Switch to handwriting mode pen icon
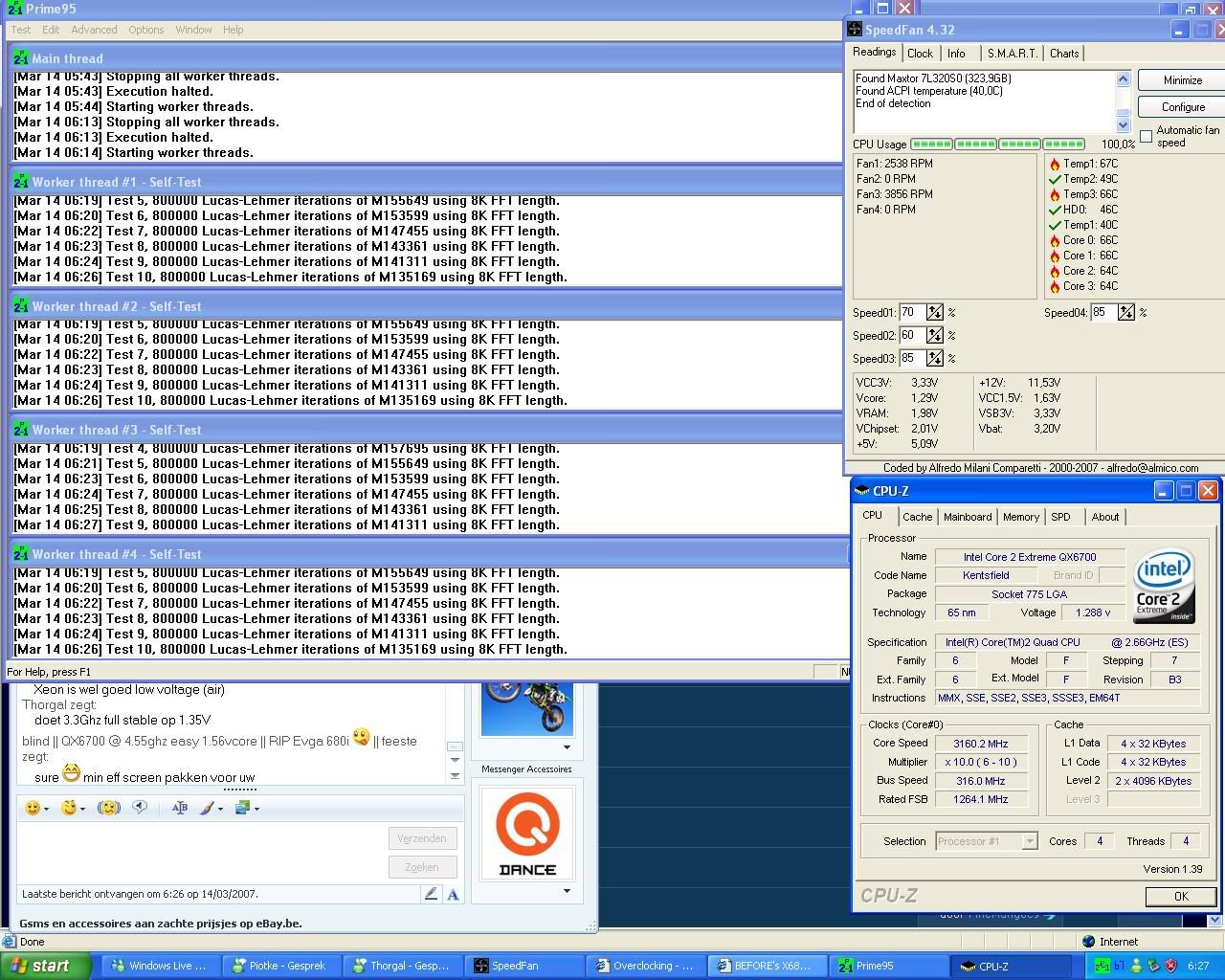The height and width of the screenshot is (980, 1225). pos(431,894)
